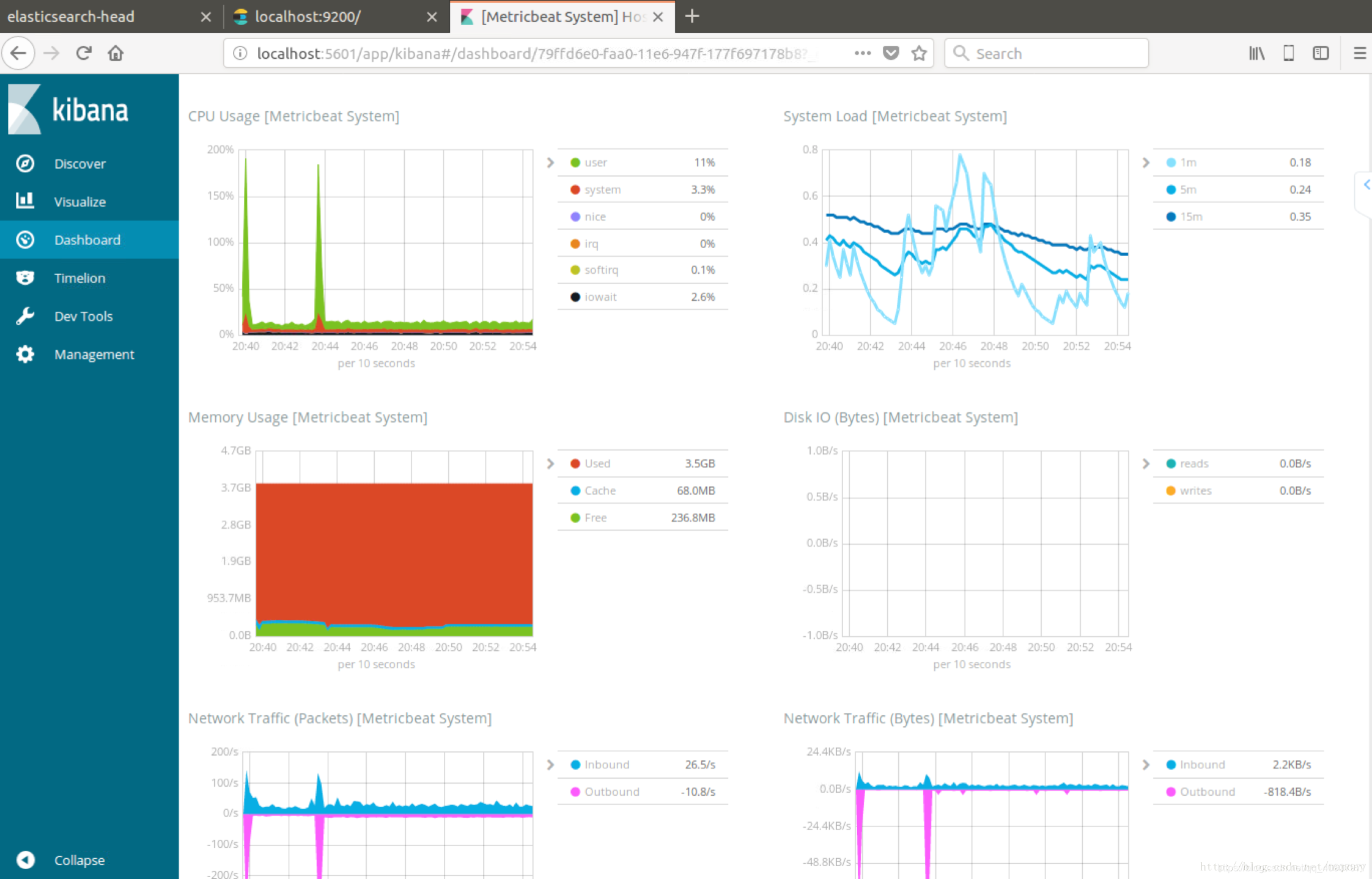1372x879 pixels.
Task: Open a new browser tab
Action: 692,17
